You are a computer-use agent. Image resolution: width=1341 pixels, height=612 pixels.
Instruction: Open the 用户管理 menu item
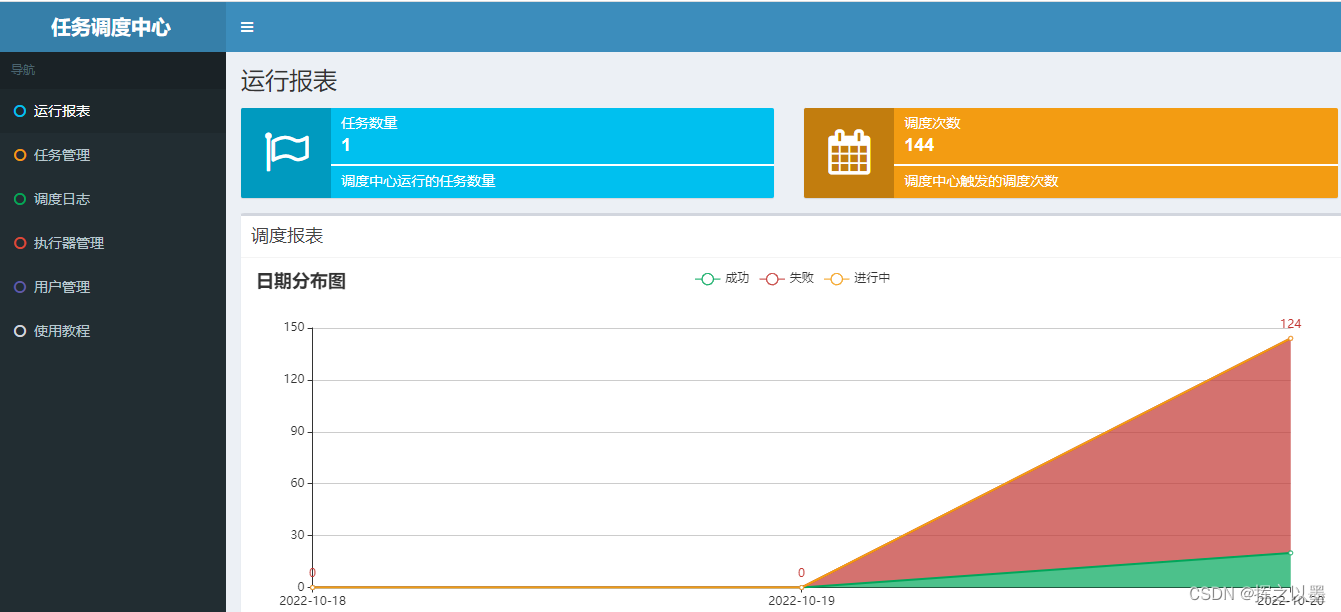[x=113, y=287]
